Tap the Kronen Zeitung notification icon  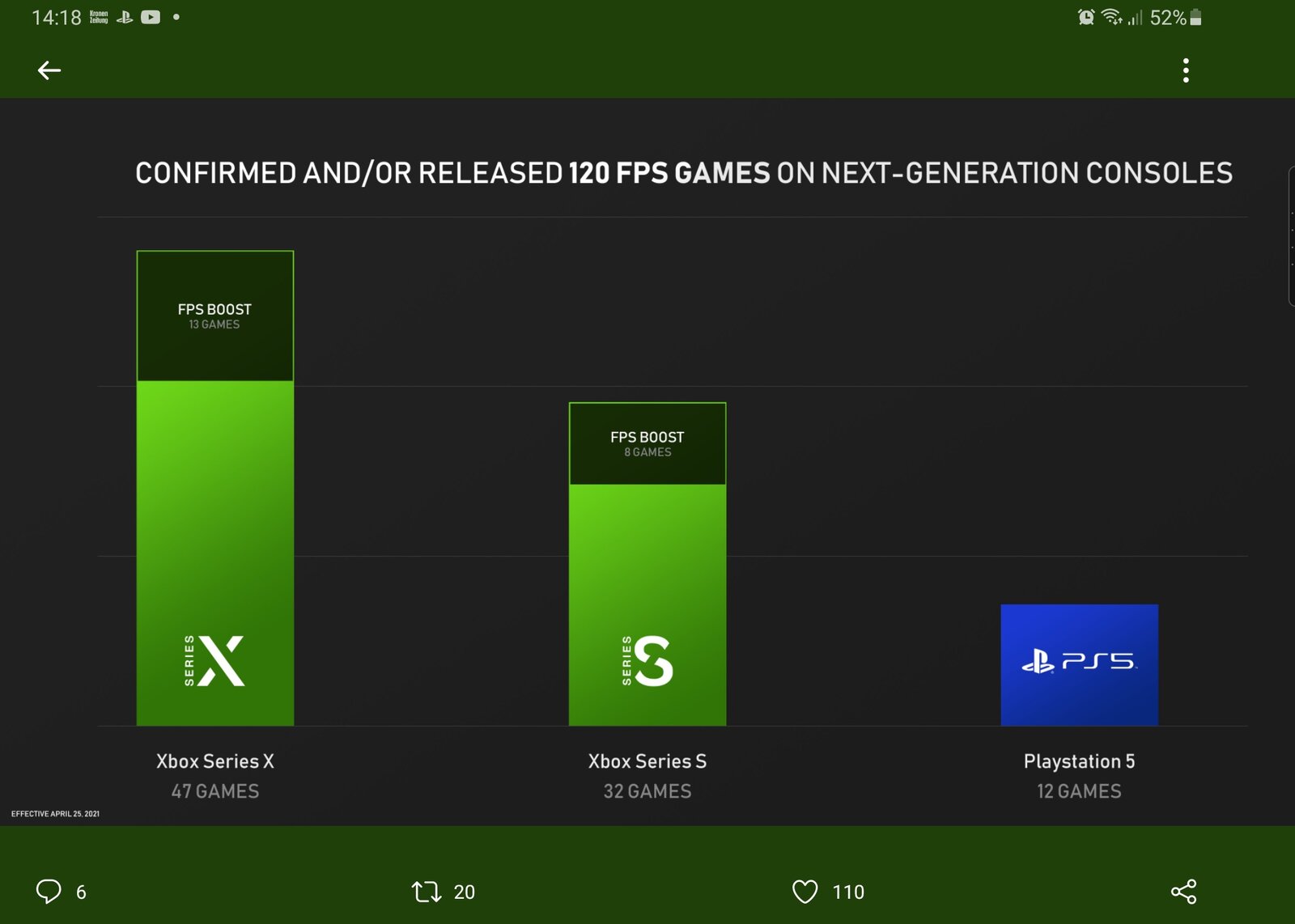pos(99,17)
